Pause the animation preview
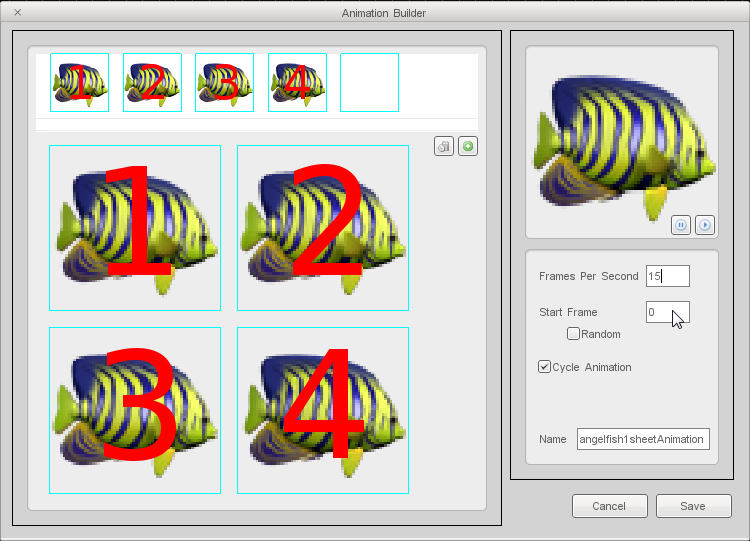 click(681, 225)
